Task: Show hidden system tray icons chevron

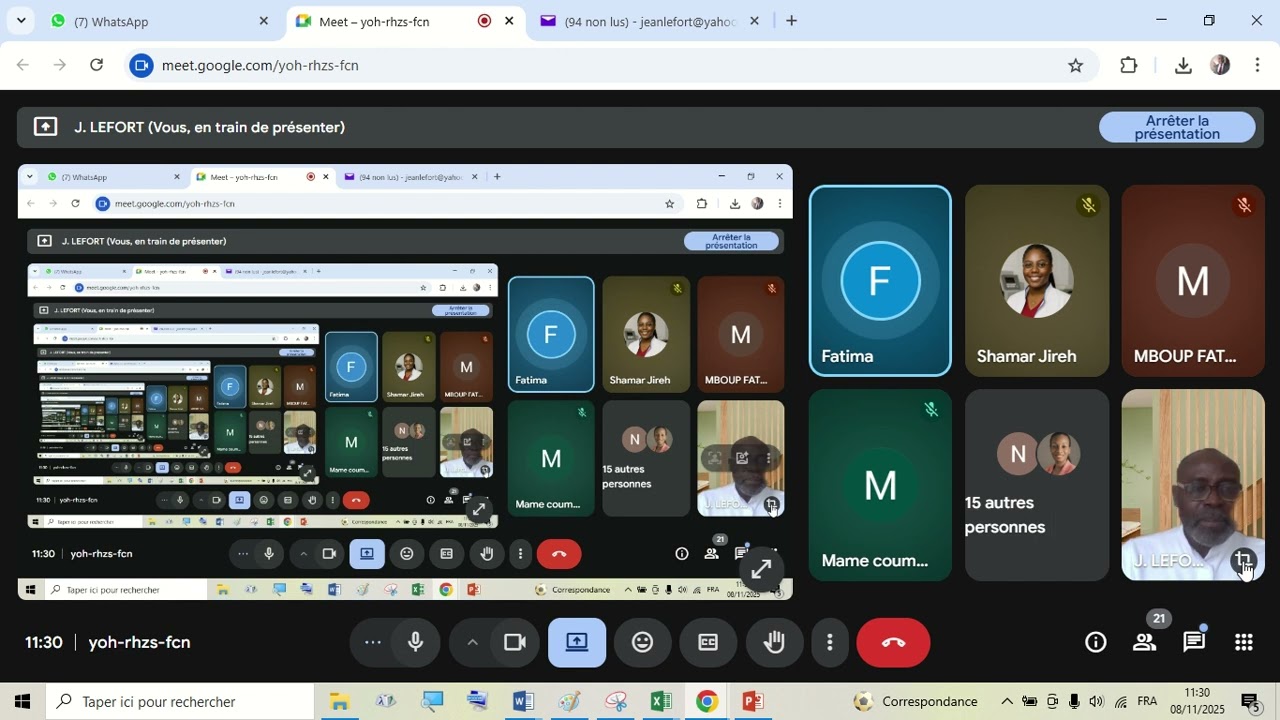Action: point(1007,702)
